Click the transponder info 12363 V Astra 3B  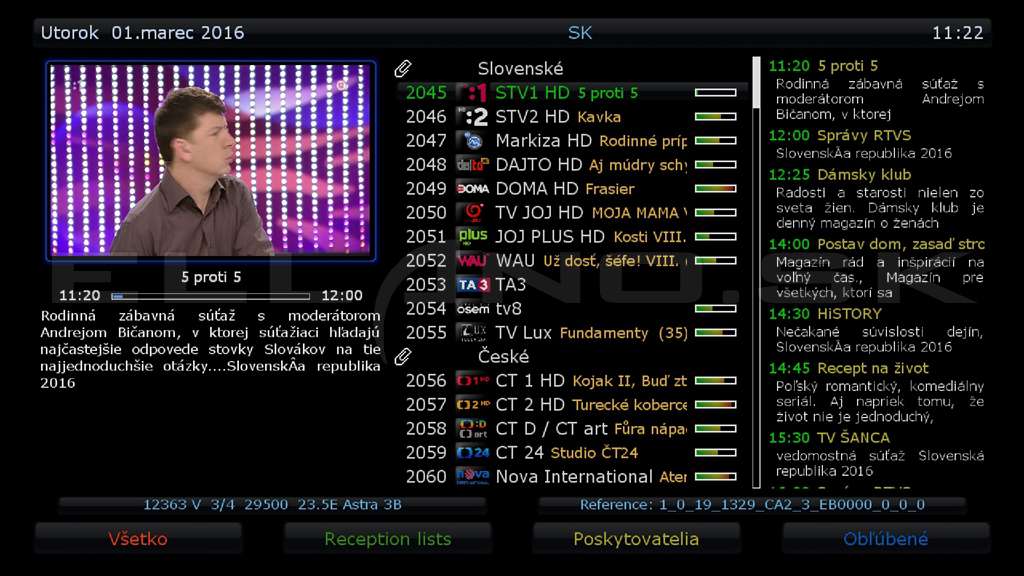click(272, 505)
